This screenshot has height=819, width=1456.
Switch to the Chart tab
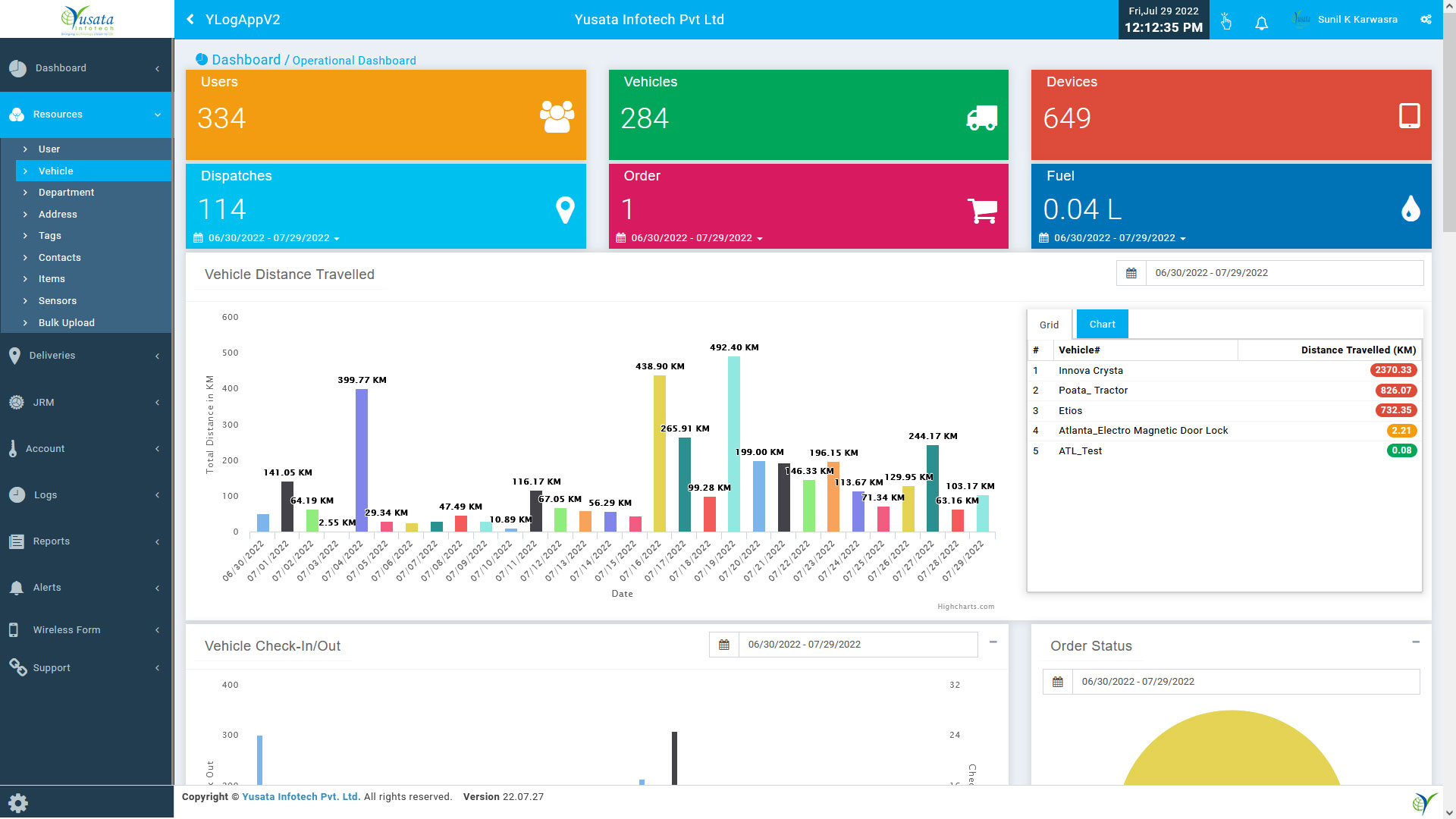tap(1102, 324)
